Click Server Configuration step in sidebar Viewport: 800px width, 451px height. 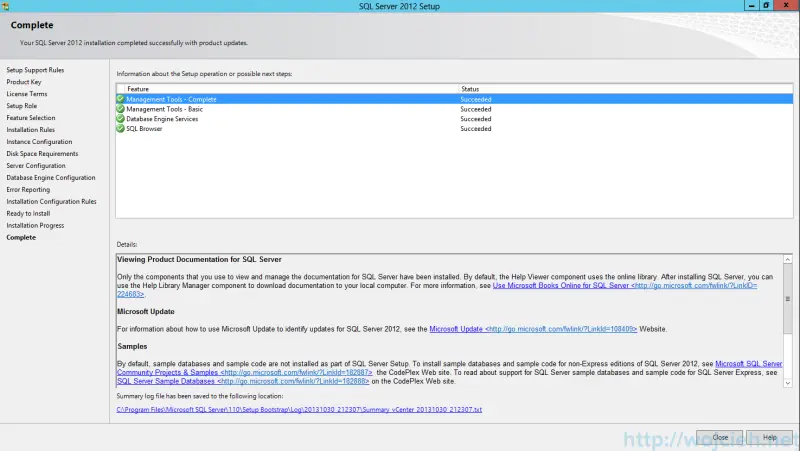coord(36,165)
